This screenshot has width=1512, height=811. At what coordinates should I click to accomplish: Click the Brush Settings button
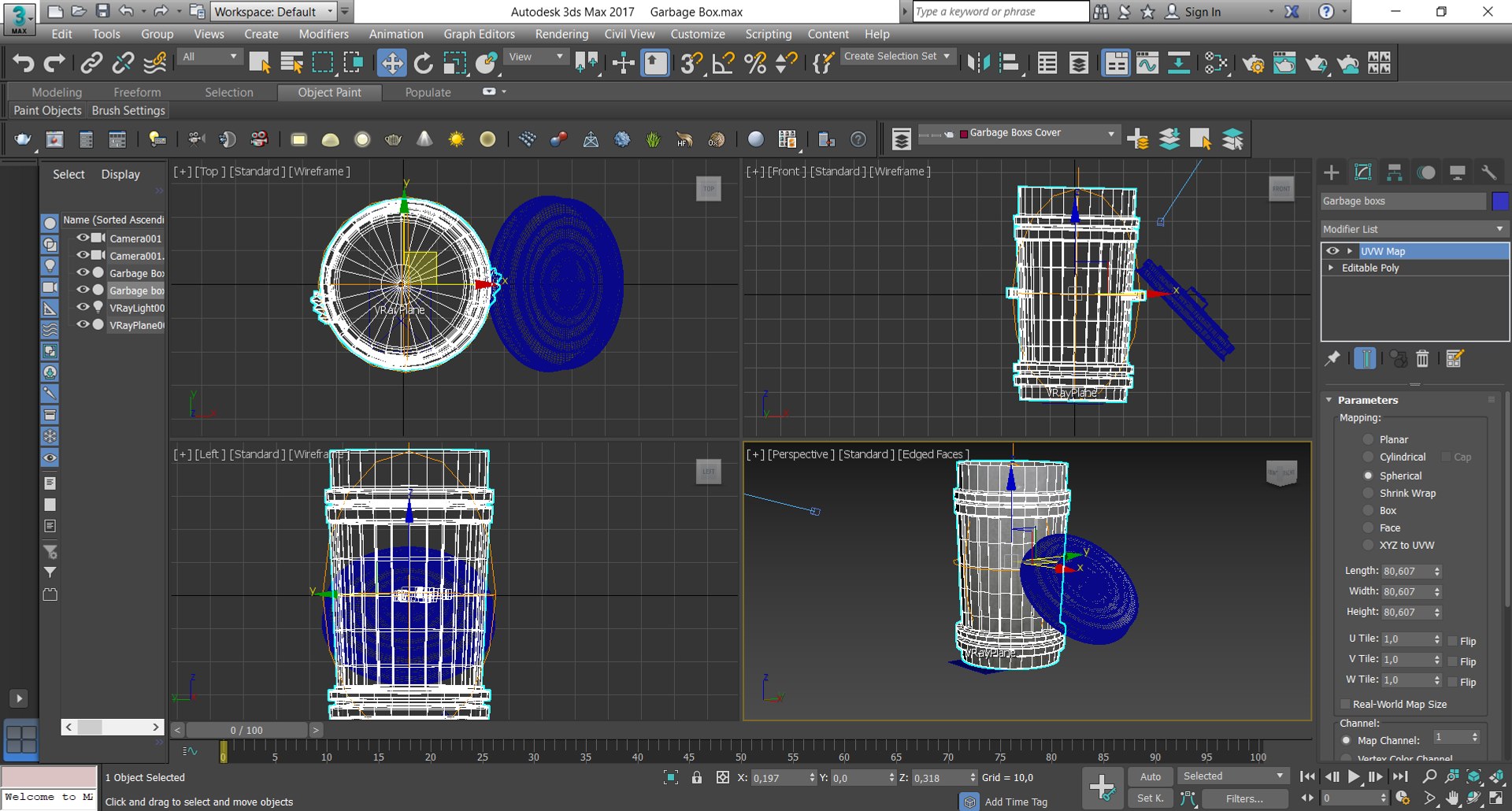pyautogui.click(x=128, y=110)
